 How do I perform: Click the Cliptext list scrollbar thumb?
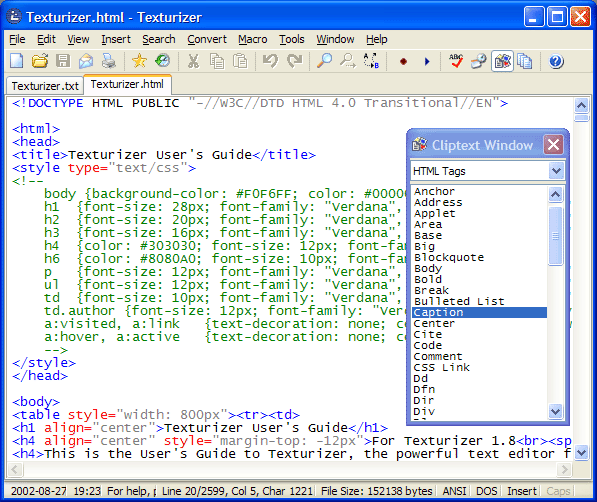[x=555, y=236]
